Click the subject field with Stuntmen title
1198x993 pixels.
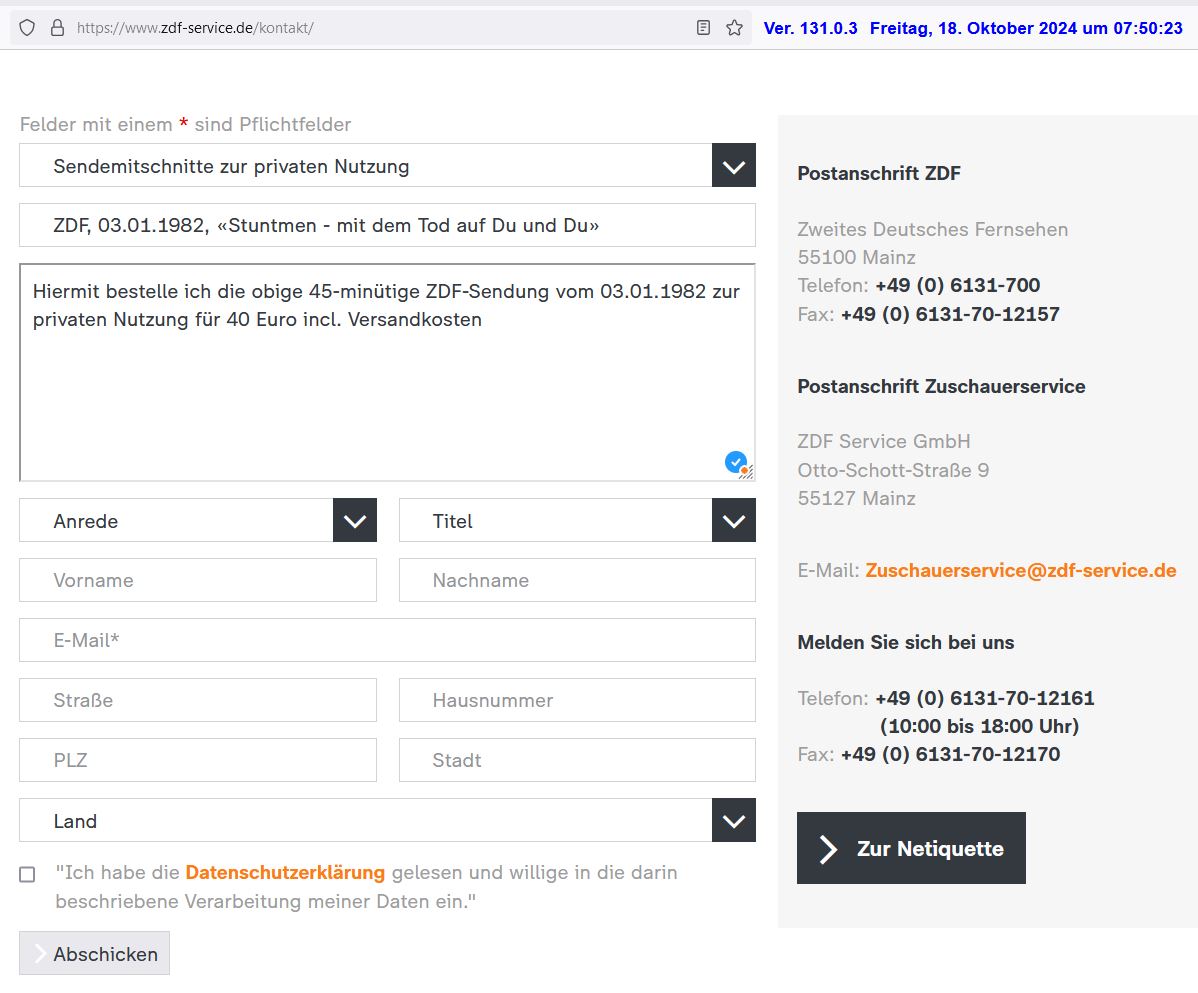pyautogui.click(x=387, y=226)
